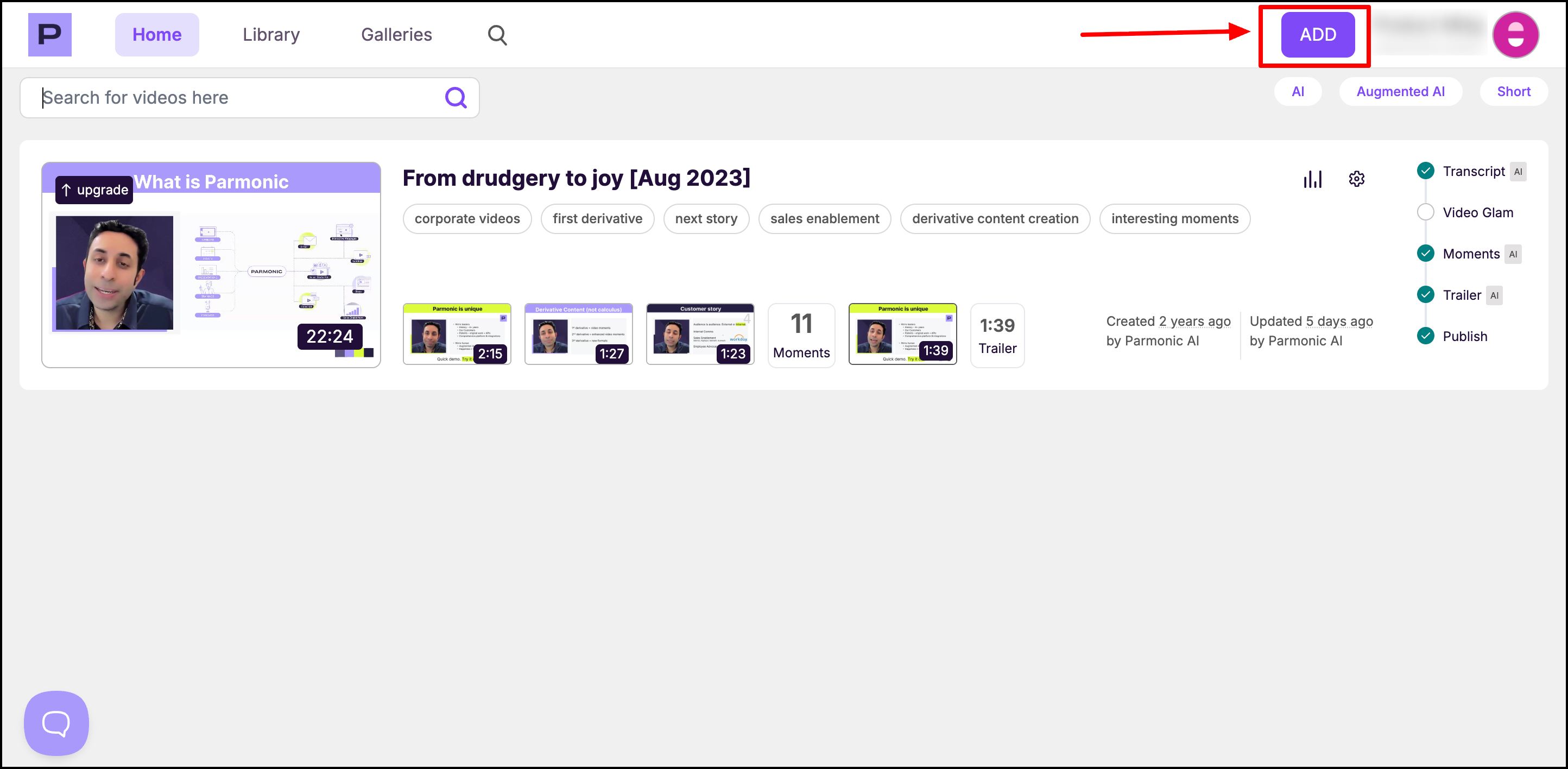
Task: Switch to the Library tab
Action: (x=271, y=35)
